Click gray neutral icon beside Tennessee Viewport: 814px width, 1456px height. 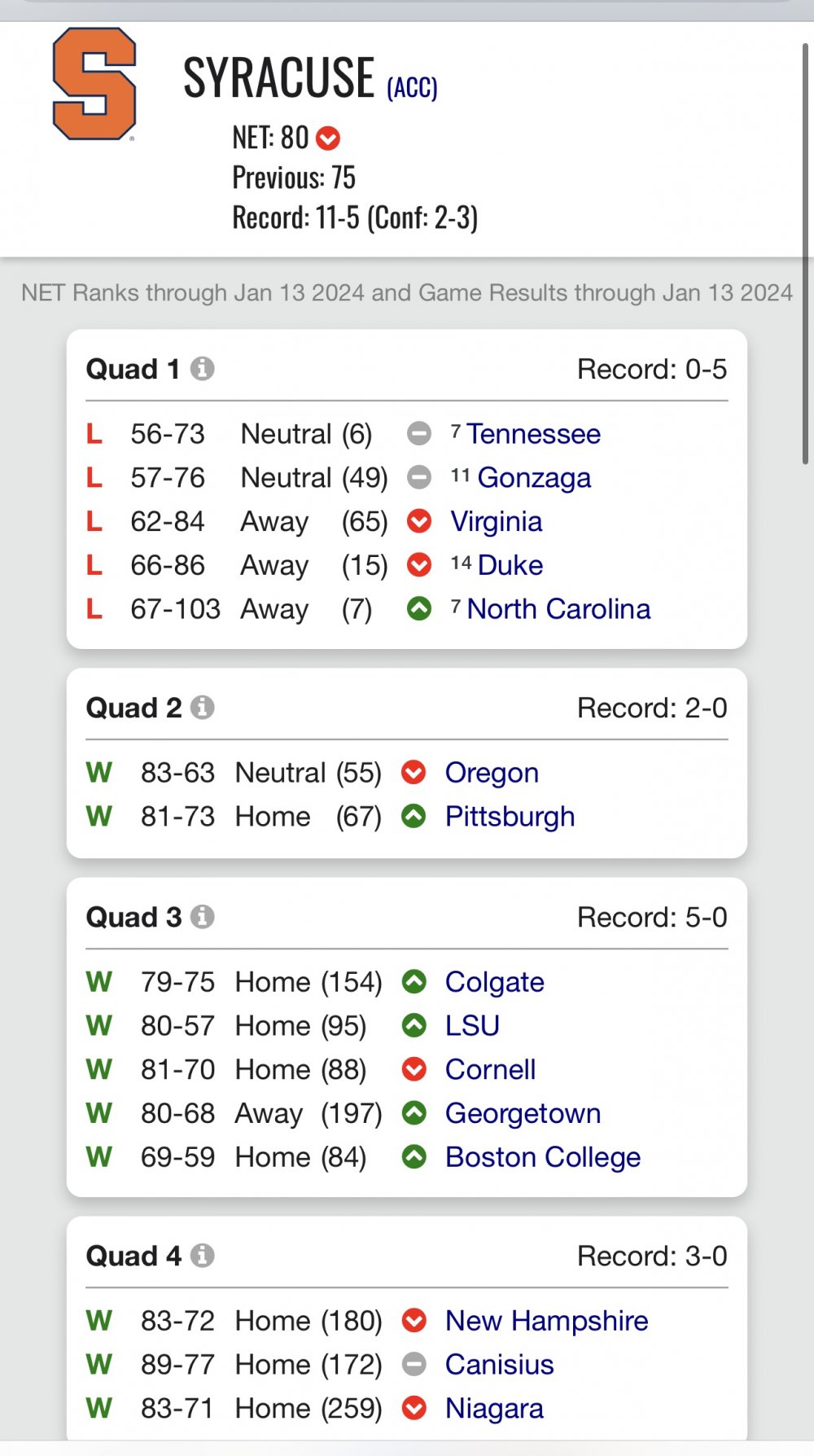(419, 434)
